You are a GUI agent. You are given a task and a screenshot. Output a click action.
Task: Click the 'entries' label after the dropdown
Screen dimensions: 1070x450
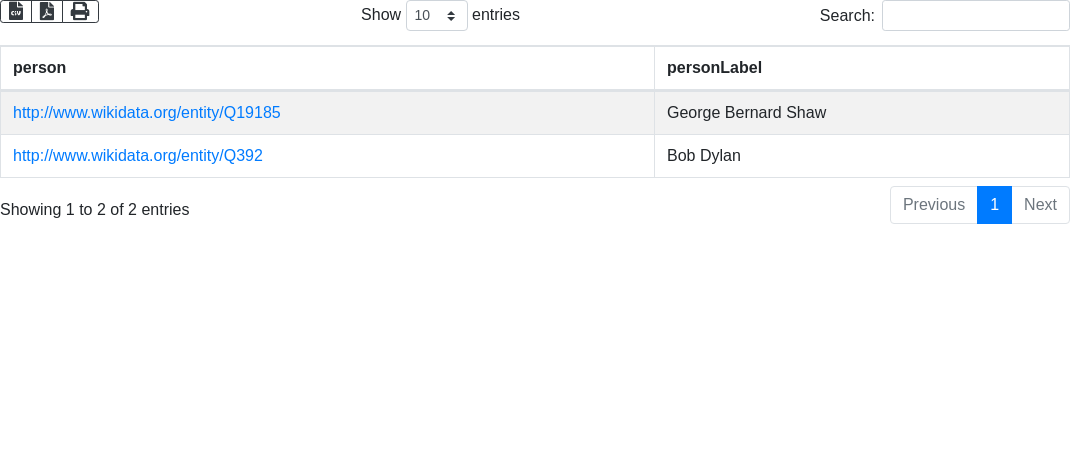(496, 15)
